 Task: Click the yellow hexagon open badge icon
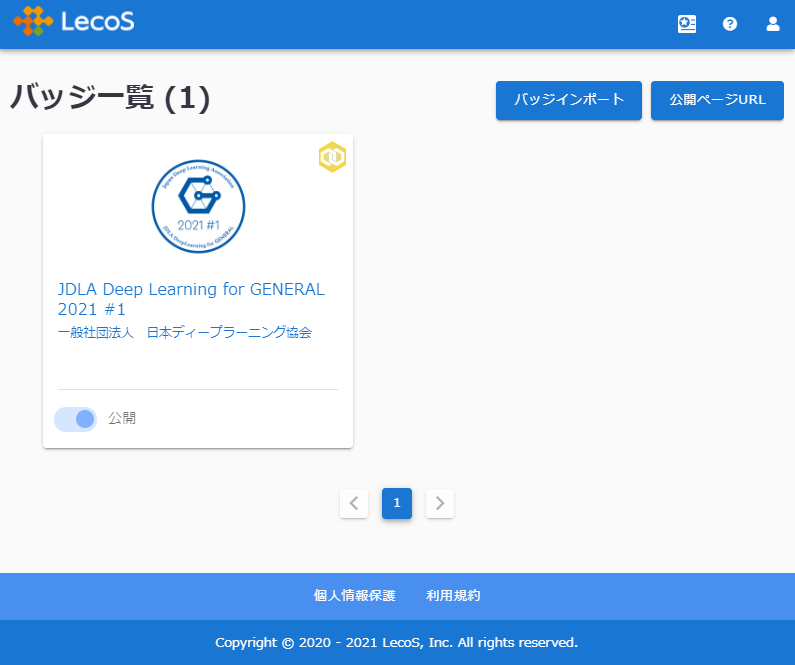coord(332,157)
